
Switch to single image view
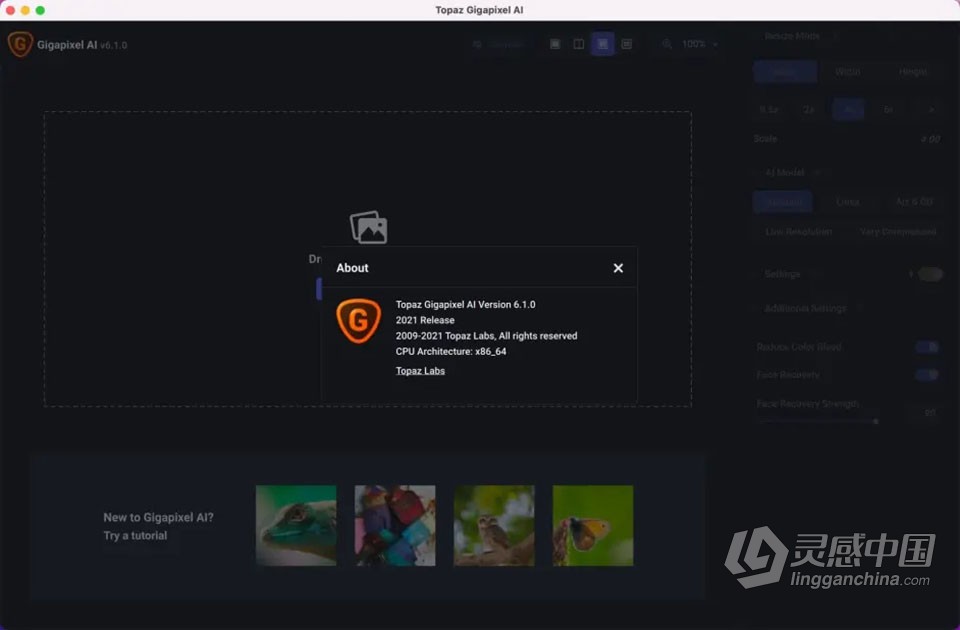555,44
